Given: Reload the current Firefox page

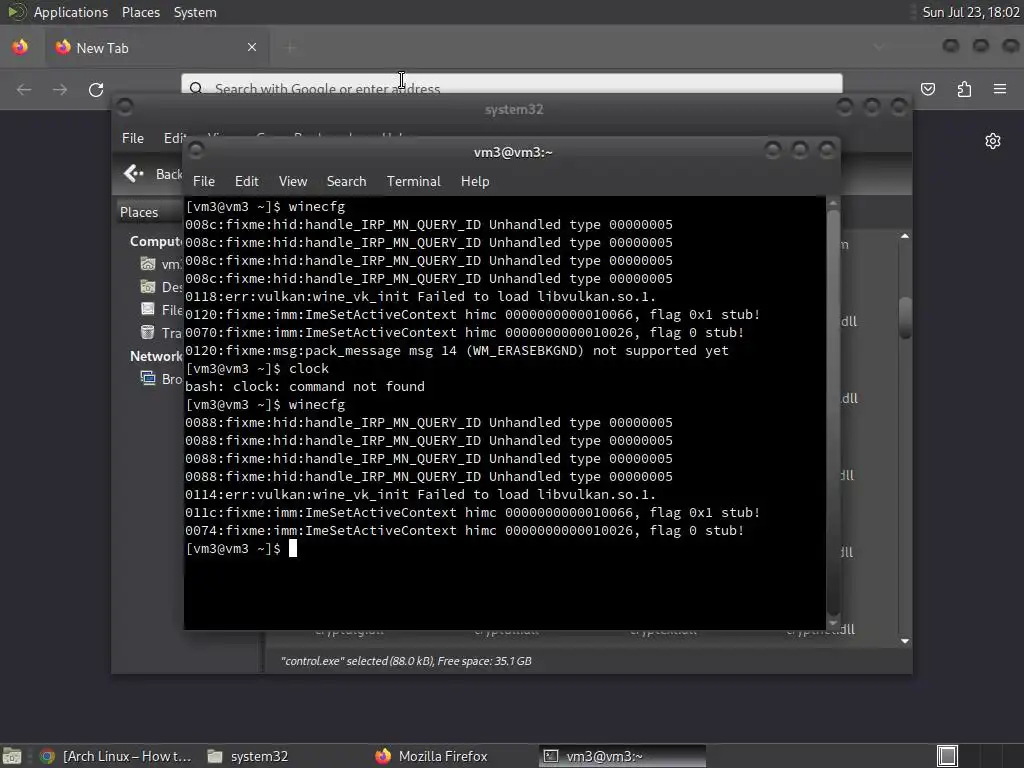Looking at the screenshot, I should 96,89.
